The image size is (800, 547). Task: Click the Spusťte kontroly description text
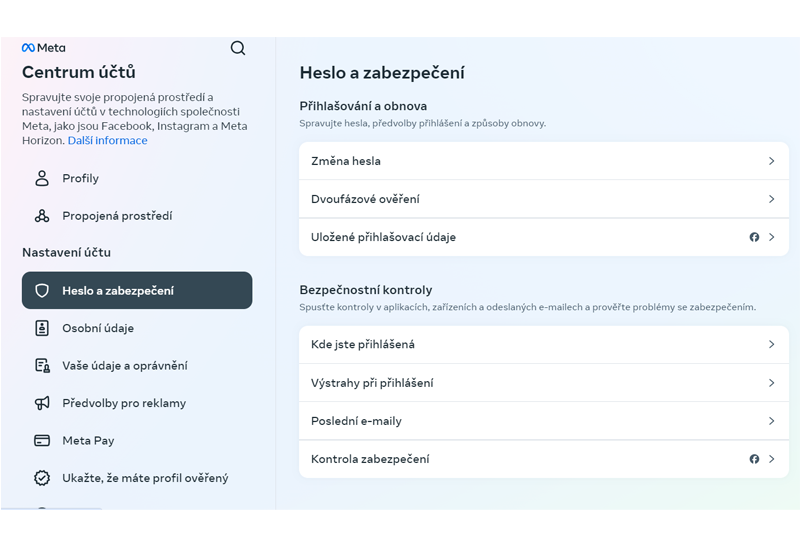click(x=528, y=307)
